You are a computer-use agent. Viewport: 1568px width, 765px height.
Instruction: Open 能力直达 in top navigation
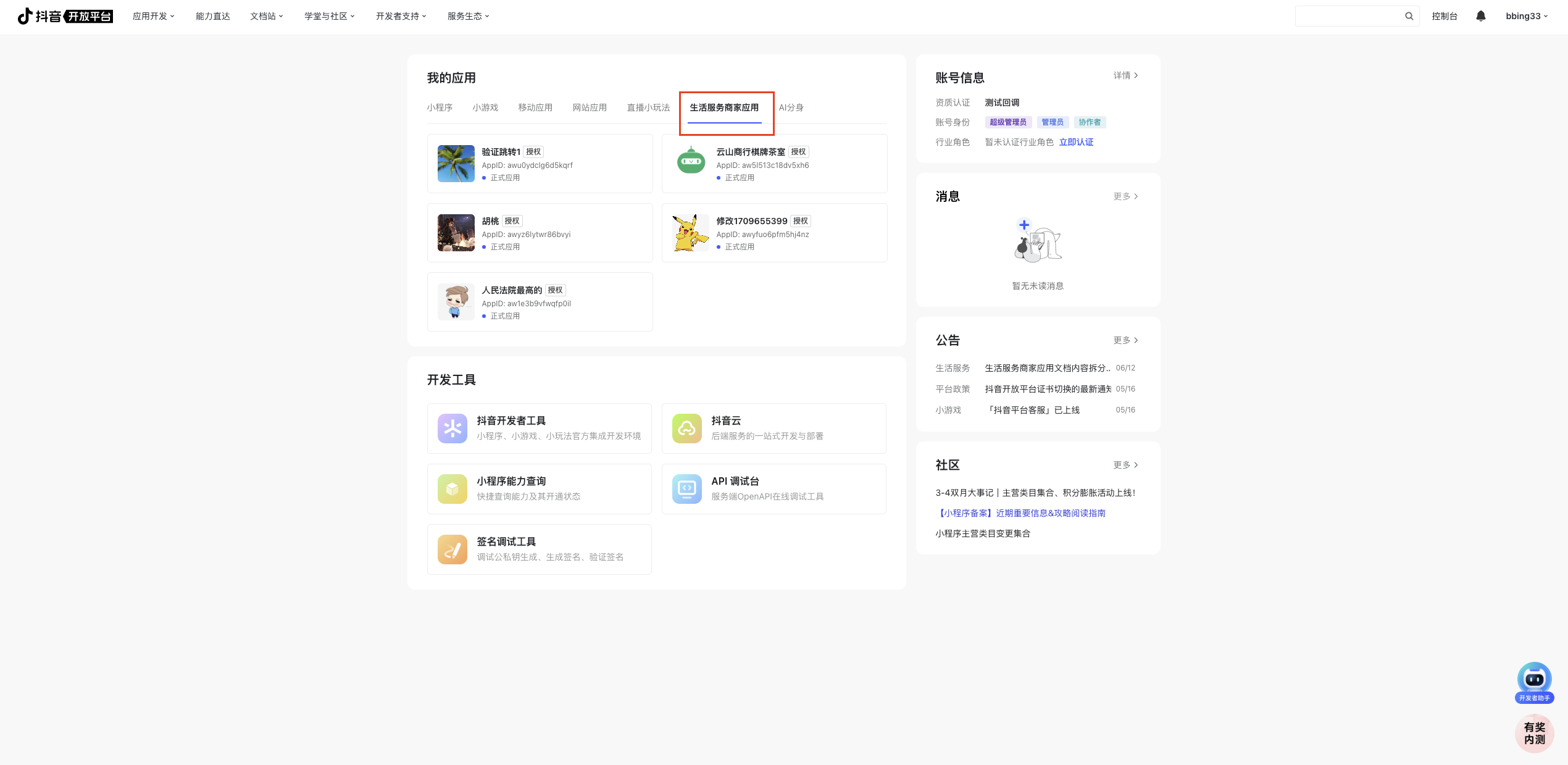tap(213, 16)
